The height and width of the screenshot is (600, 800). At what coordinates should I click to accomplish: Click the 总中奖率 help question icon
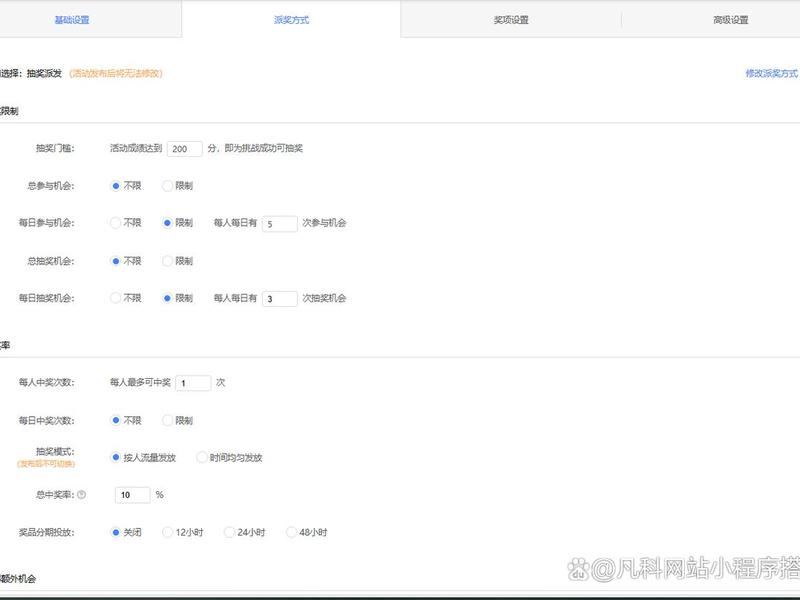[82, 494]
